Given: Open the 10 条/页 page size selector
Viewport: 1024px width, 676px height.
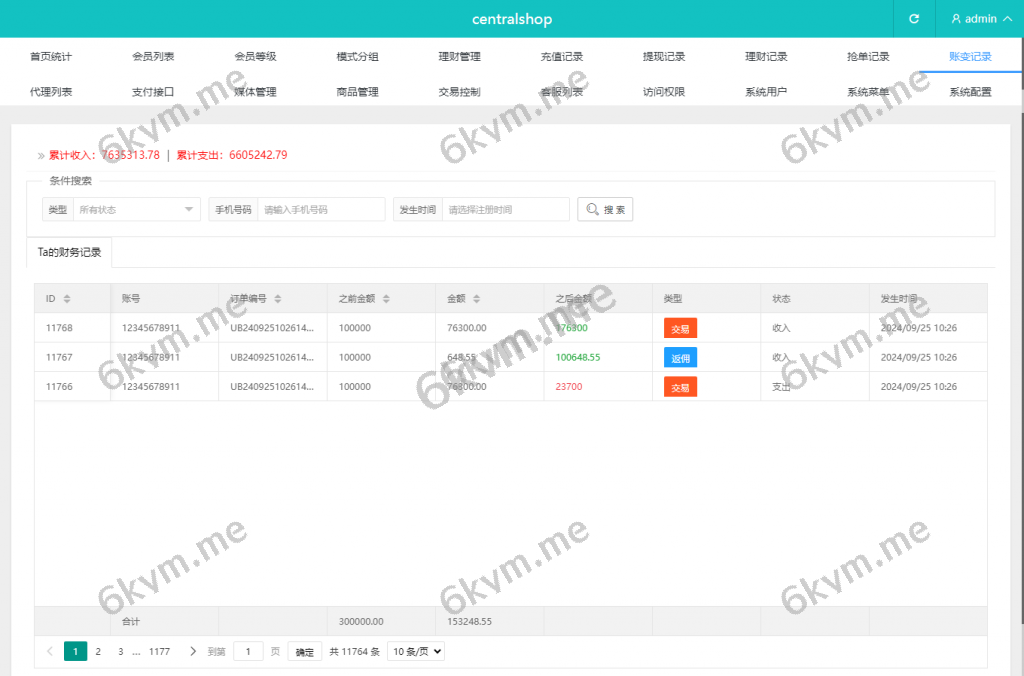Looking at the screenshot, I should click(x=415, y=651).
